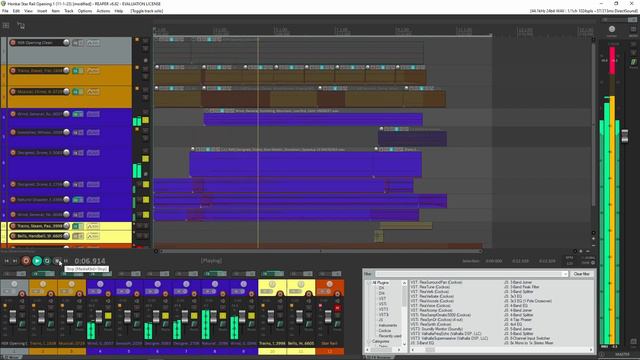Click the Clear filter button in FX browser
640x360 pixels.
tap(581, 274)
